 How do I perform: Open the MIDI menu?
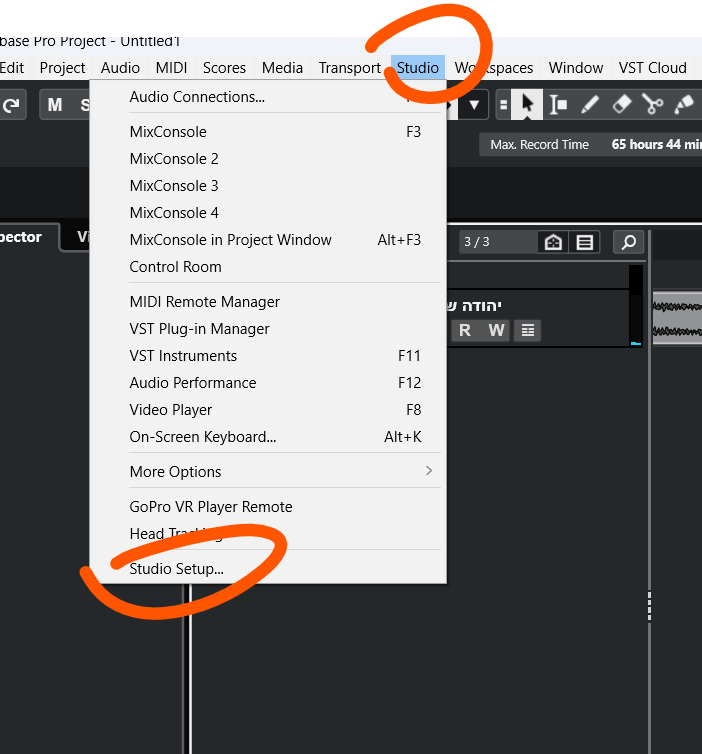coord(171,68)
